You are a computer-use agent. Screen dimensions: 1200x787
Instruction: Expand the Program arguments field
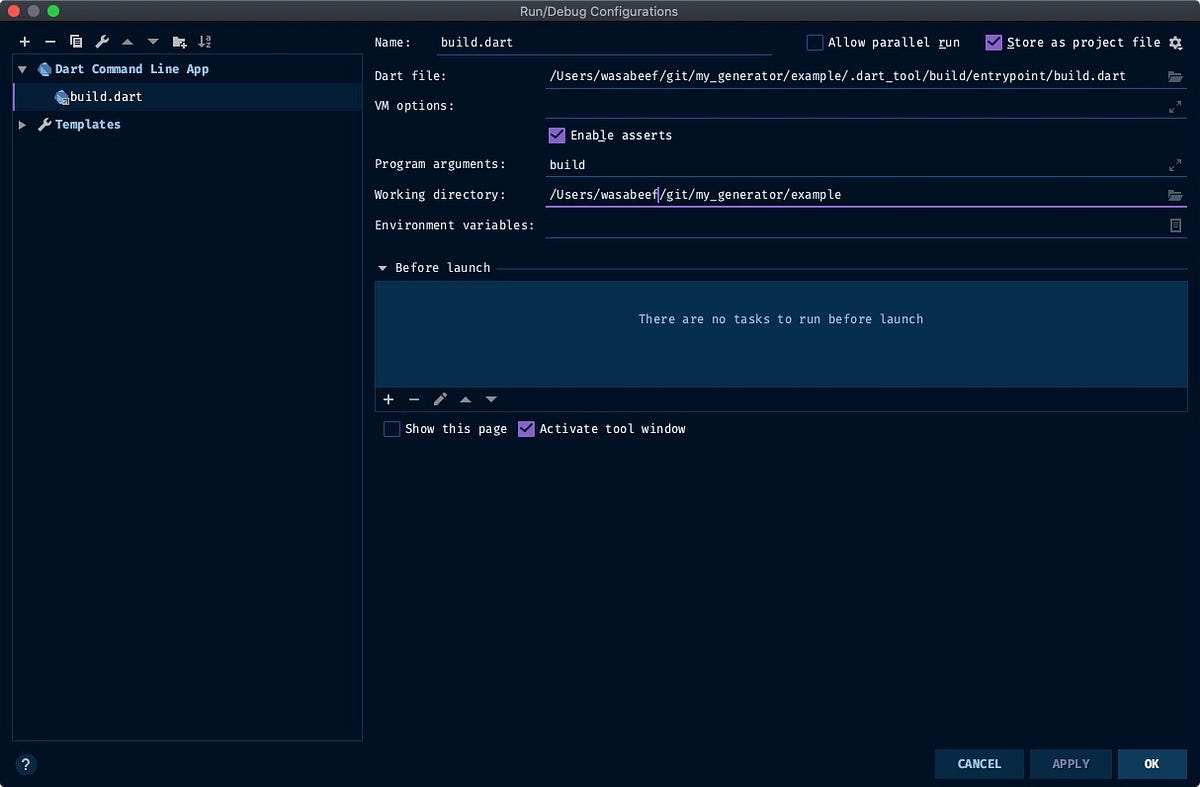point(1175,165)
